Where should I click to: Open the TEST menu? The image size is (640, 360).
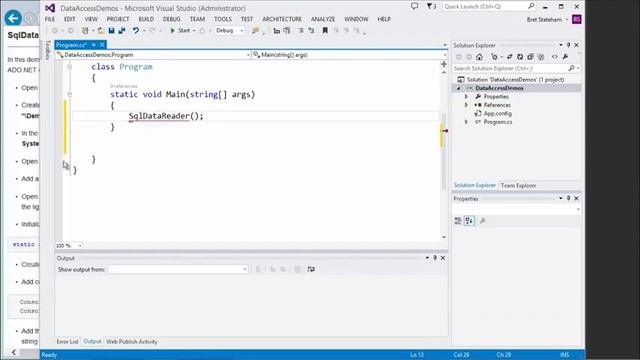pyautogui.click(x=247, y=19)
